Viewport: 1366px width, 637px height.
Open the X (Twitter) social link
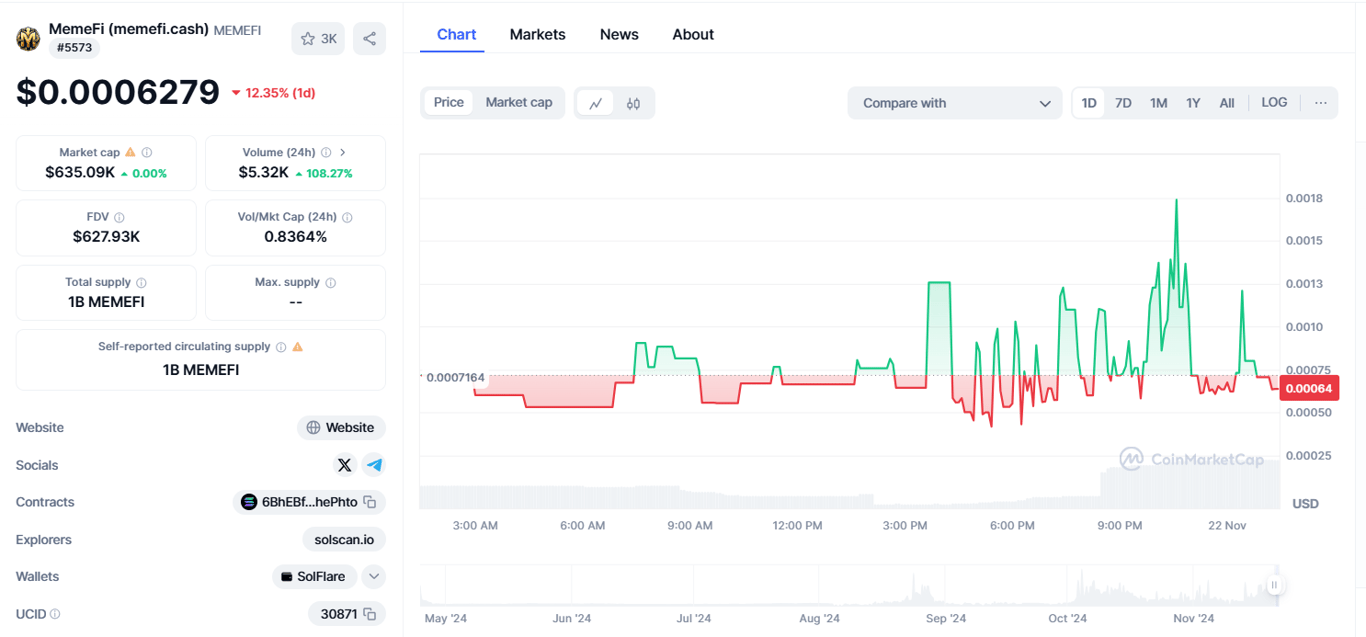[344, 465]
